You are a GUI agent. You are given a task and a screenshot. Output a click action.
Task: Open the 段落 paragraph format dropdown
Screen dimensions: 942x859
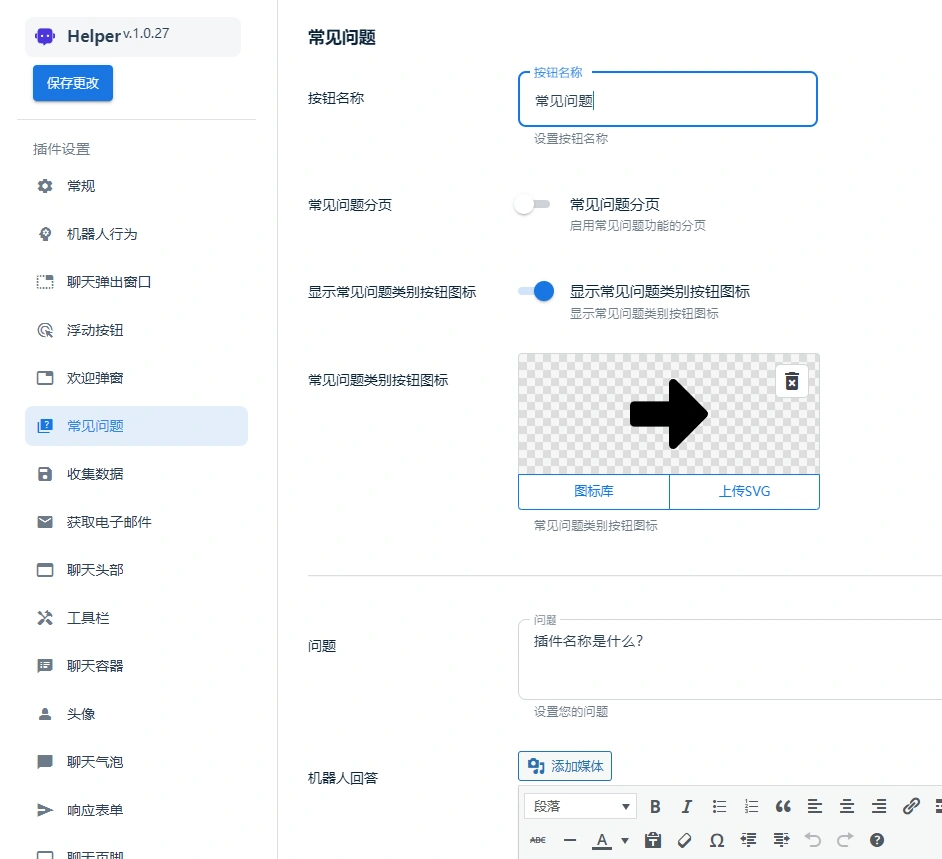(580, 806)
